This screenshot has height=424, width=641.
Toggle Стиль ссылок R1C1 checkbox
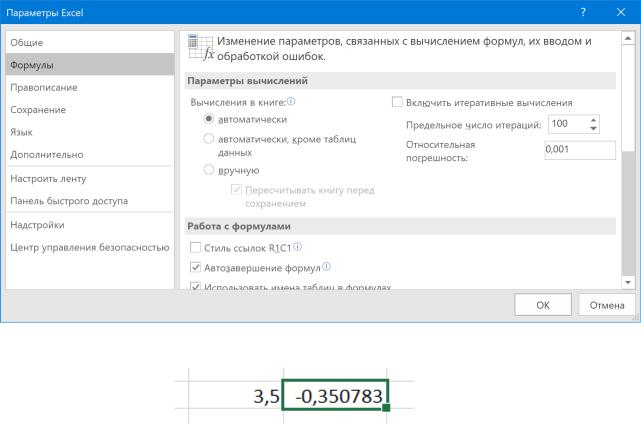[195, 247]
